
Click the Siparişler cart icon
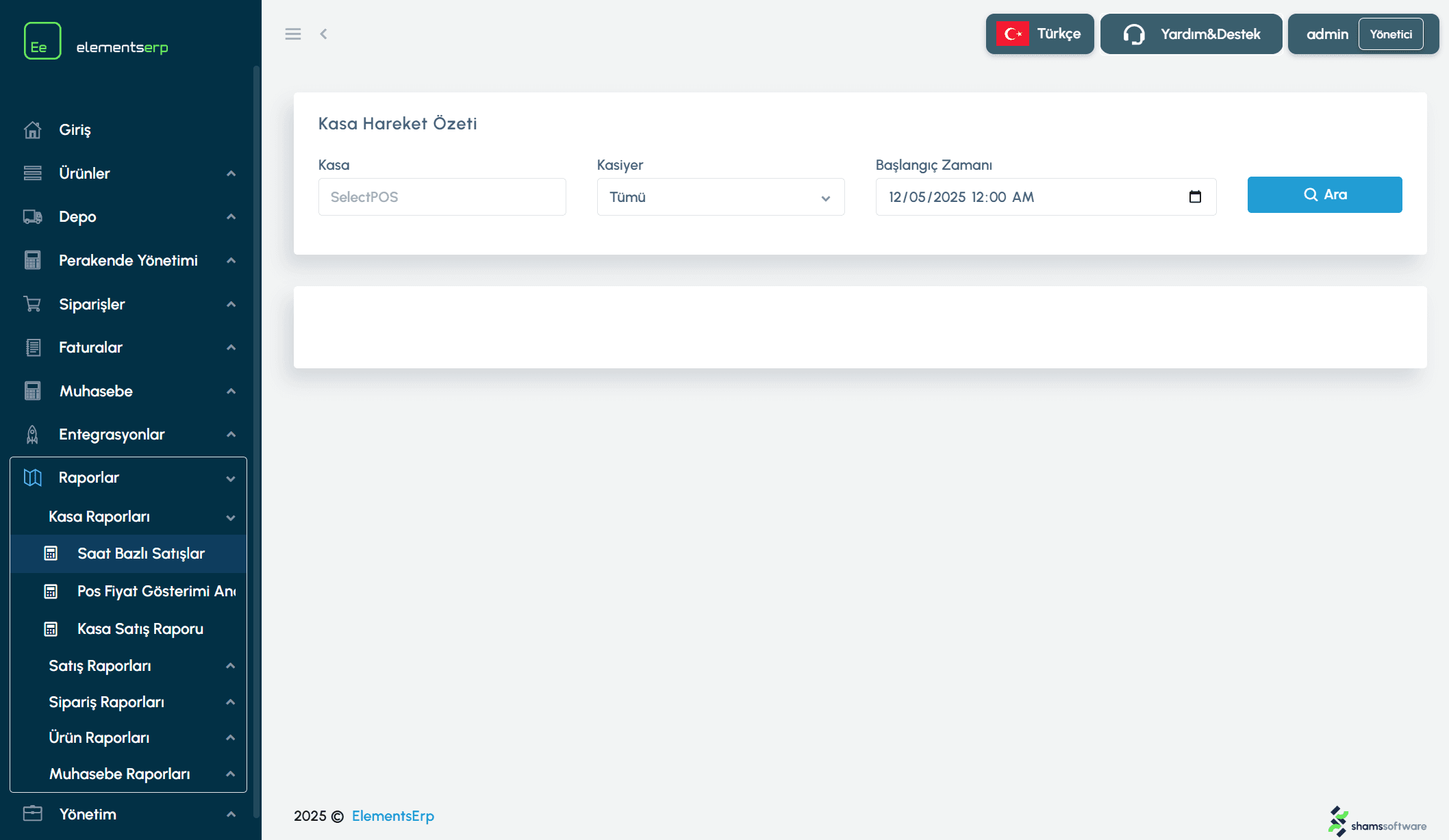32,304
